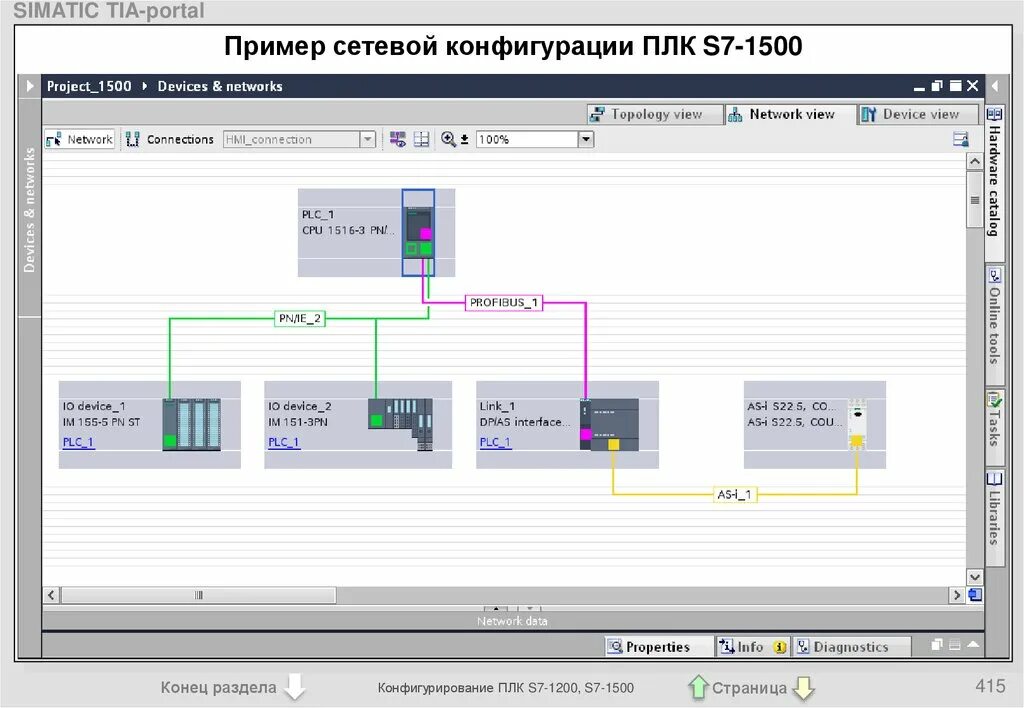
Task: Select the Link_1 name label
Action: (497, 406)
